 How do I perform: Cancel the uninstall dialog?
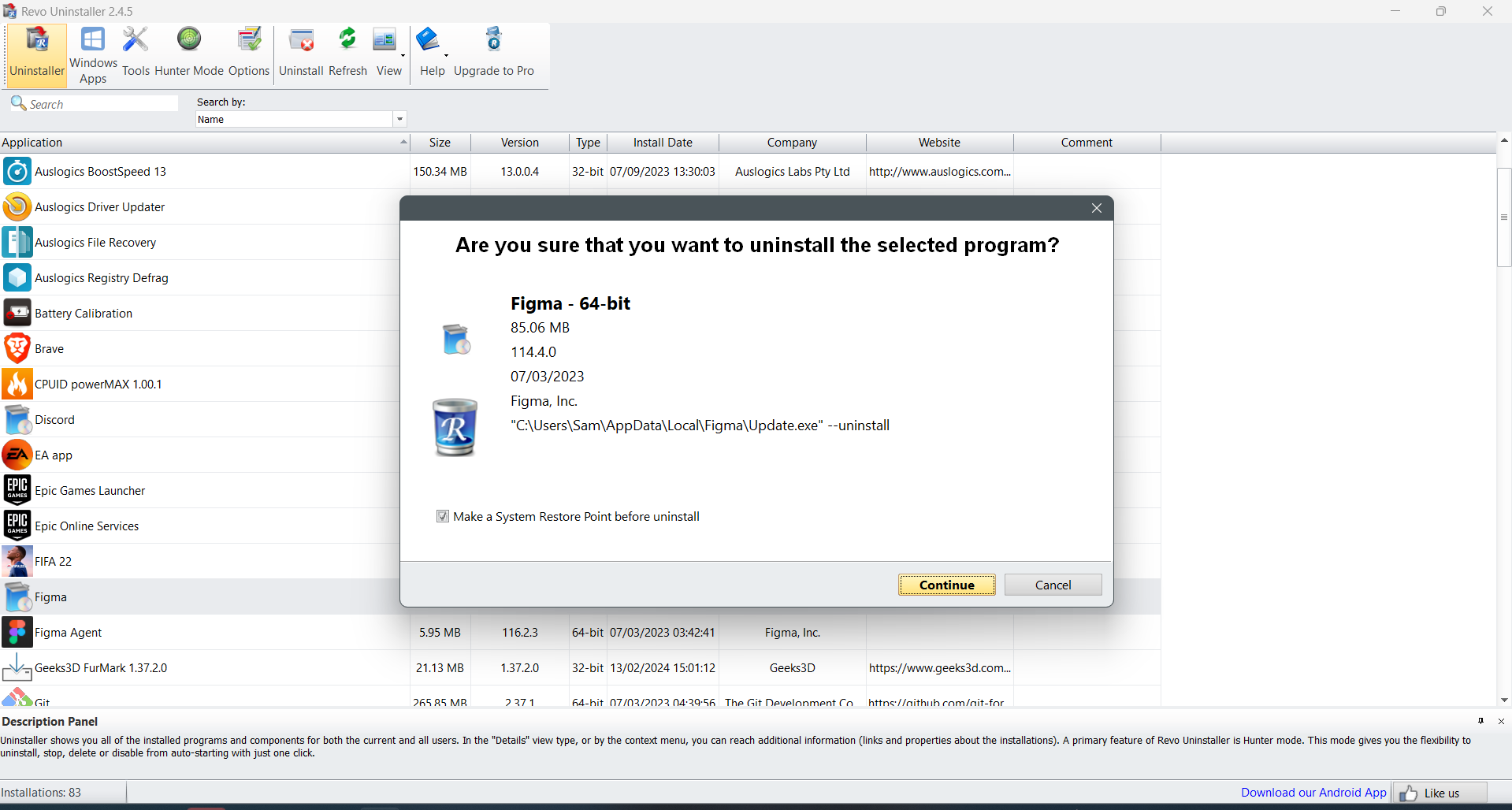[x=1053, y=585]
